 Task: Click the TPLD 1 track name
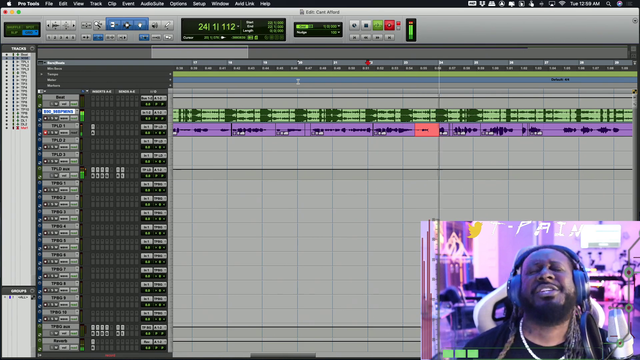point(58,126)
